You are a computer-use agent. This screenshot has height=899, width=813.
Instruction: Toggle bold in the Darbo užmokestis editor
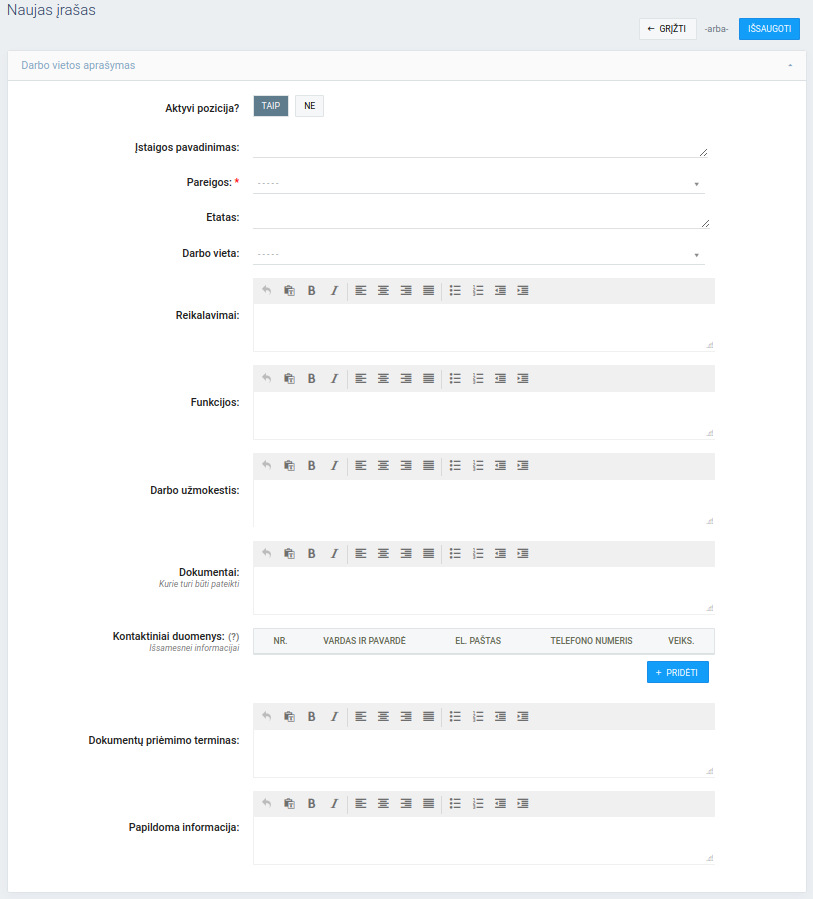(311, 466)
